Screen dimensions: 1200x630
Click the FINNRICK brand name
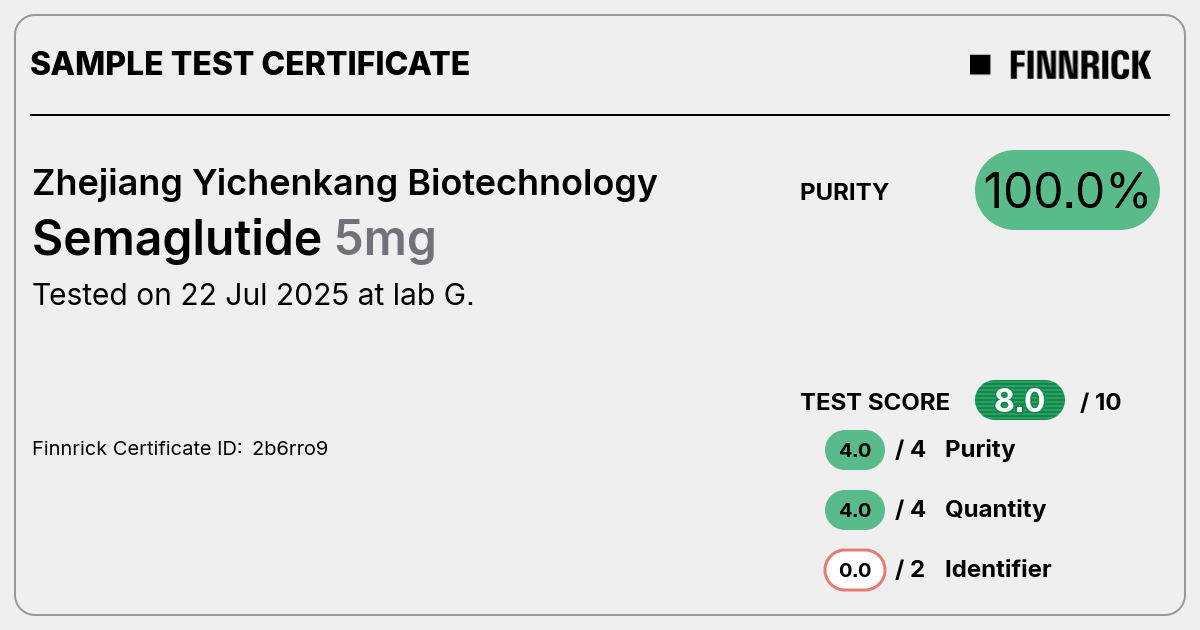tap(1080, 65)
